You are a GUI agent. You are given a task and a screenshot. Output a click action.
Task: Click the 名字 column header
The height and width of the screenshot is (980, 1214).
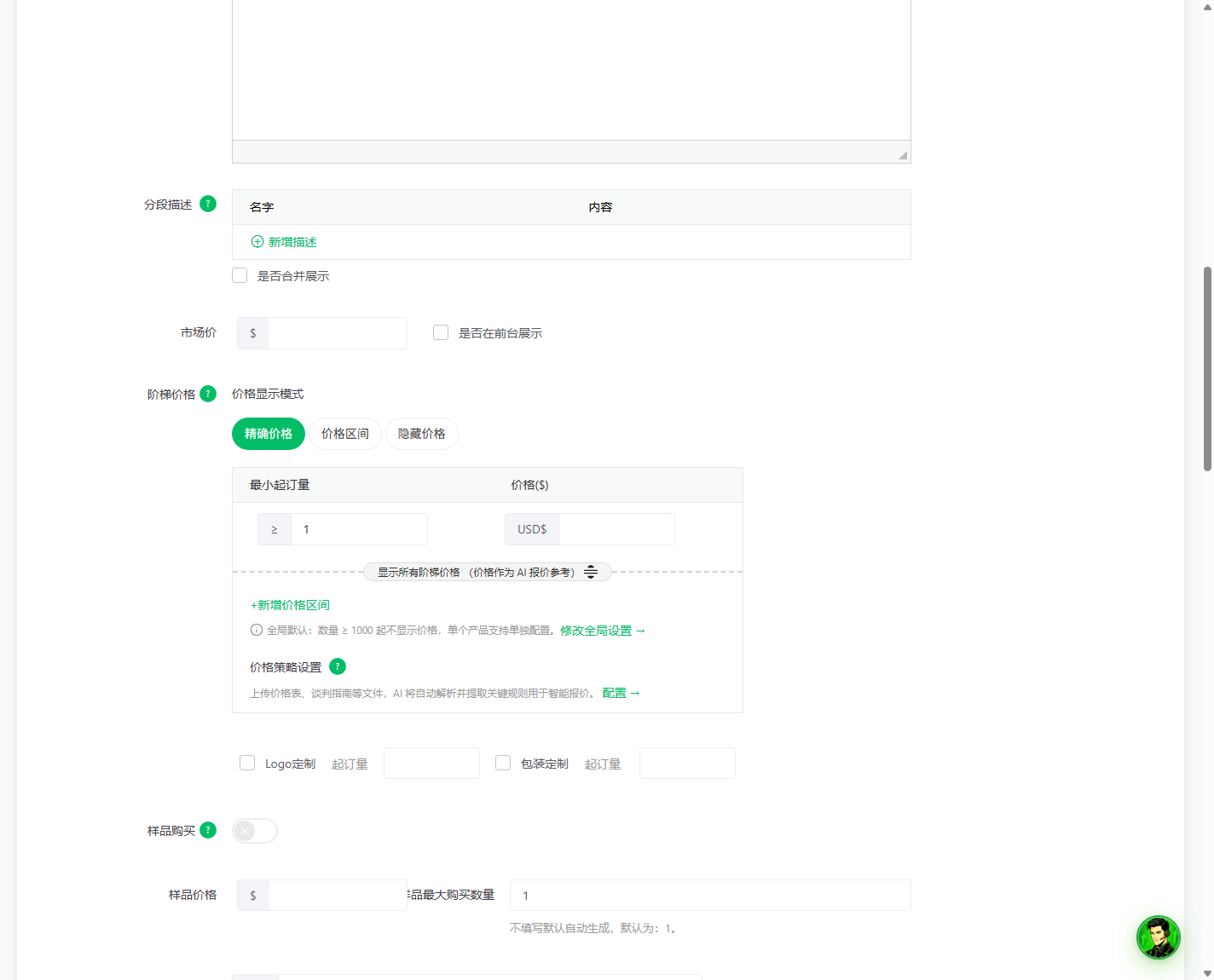click(262, 207)
